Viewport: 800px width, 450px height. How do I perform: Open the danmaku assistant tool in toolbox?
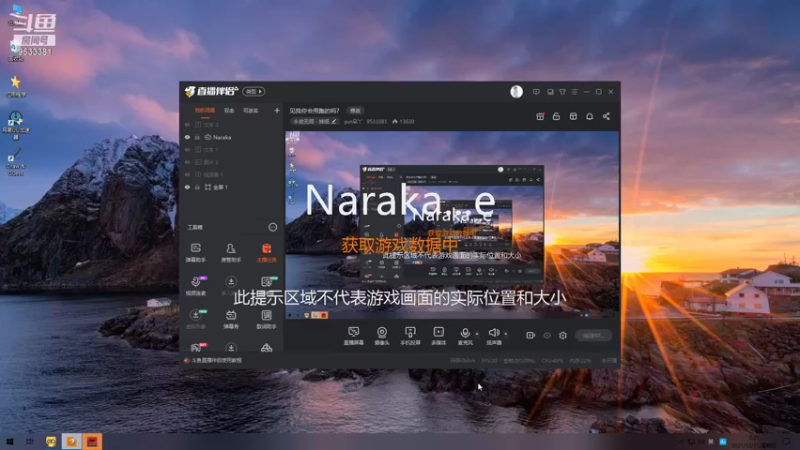(195, 252)
